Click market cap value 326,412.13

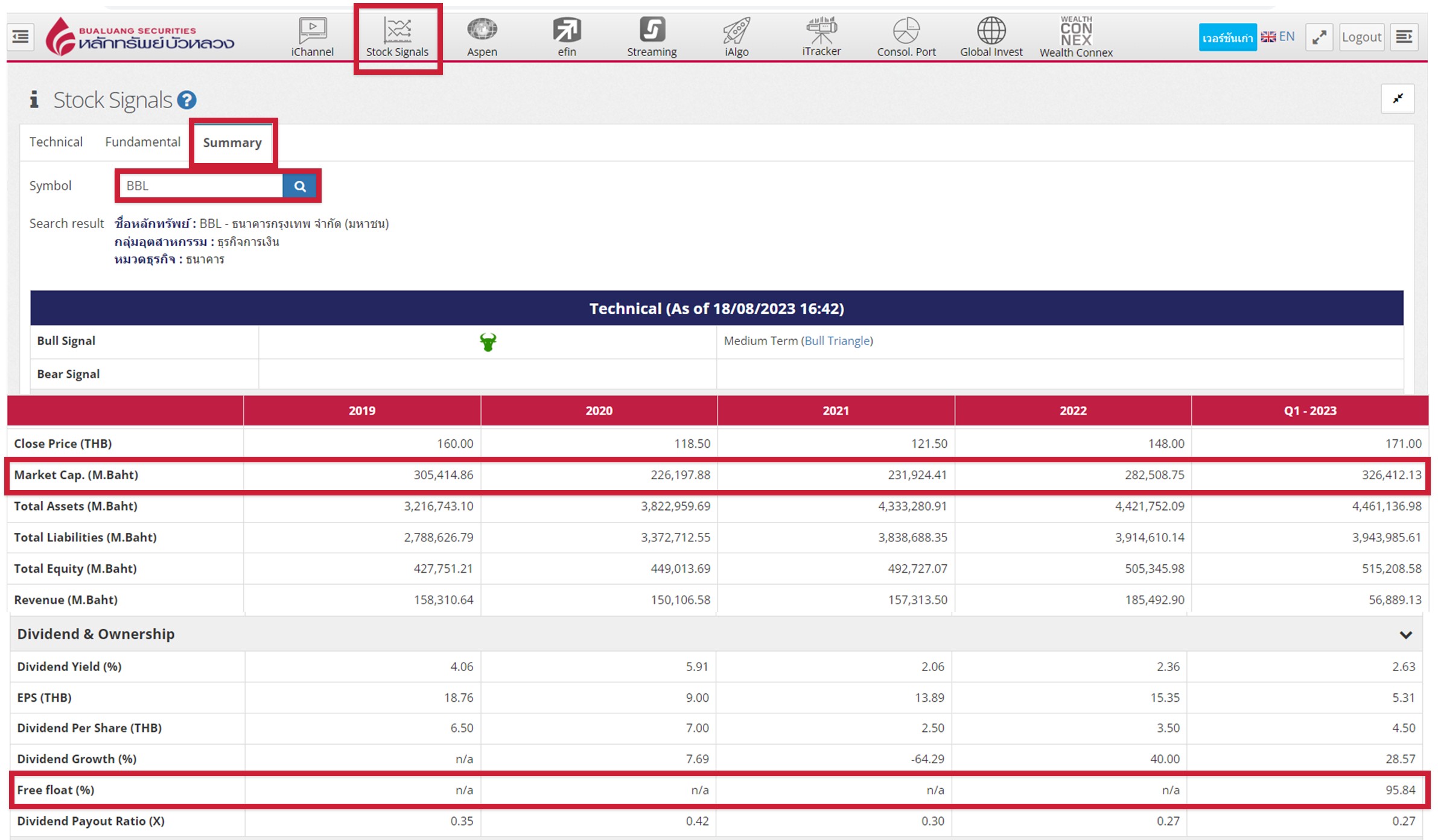[1392, 475]
